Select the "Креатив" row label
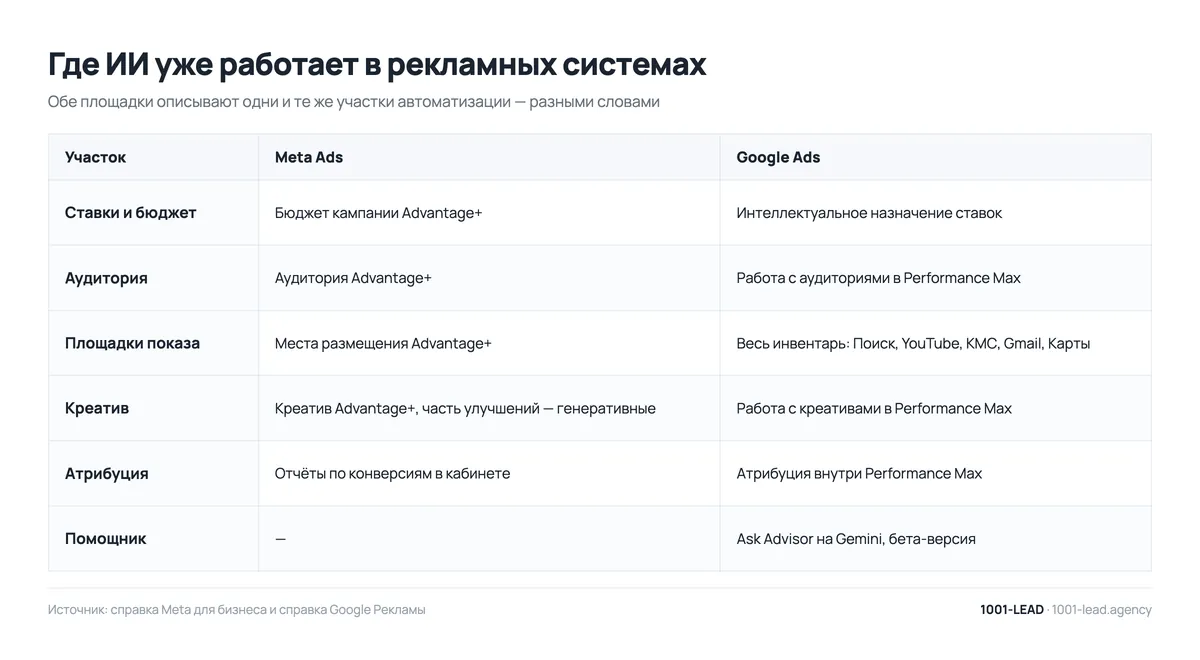The image size is (1200, 660). tap(97, 408)
